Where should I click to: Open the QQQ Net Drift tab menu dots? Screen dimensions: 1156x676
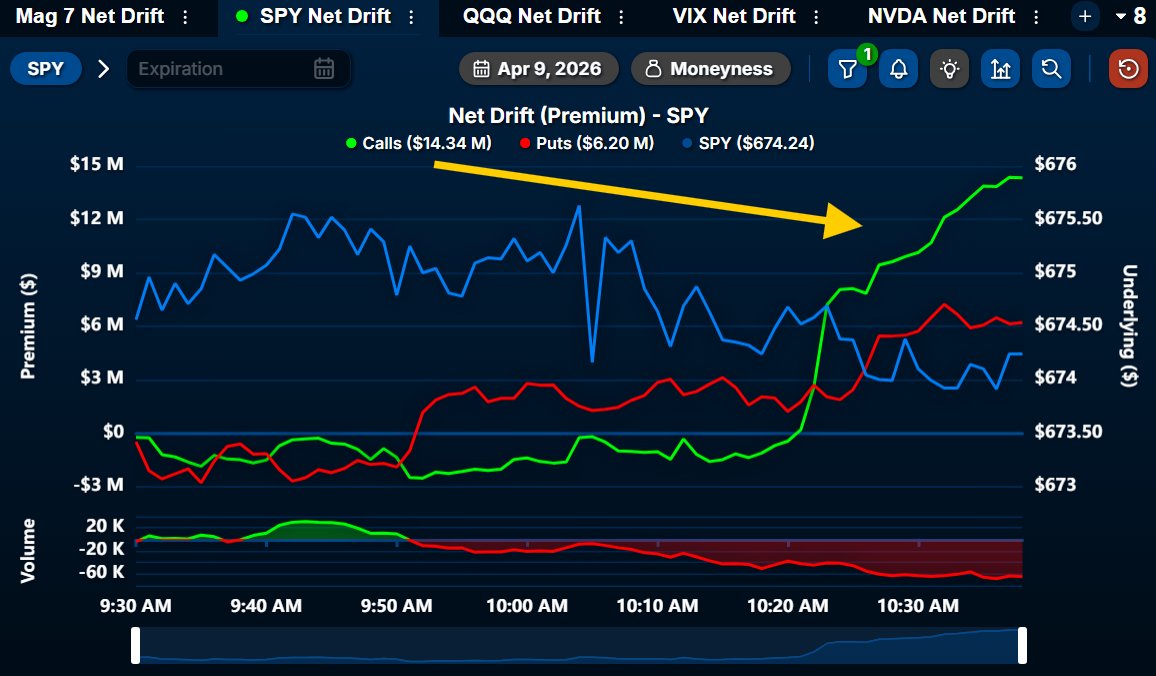click(621, 16)
